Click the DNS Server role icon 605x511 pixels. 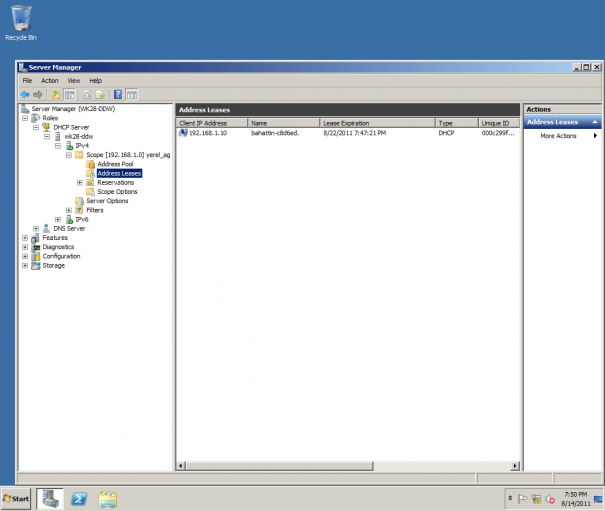[x=46, y=228]
